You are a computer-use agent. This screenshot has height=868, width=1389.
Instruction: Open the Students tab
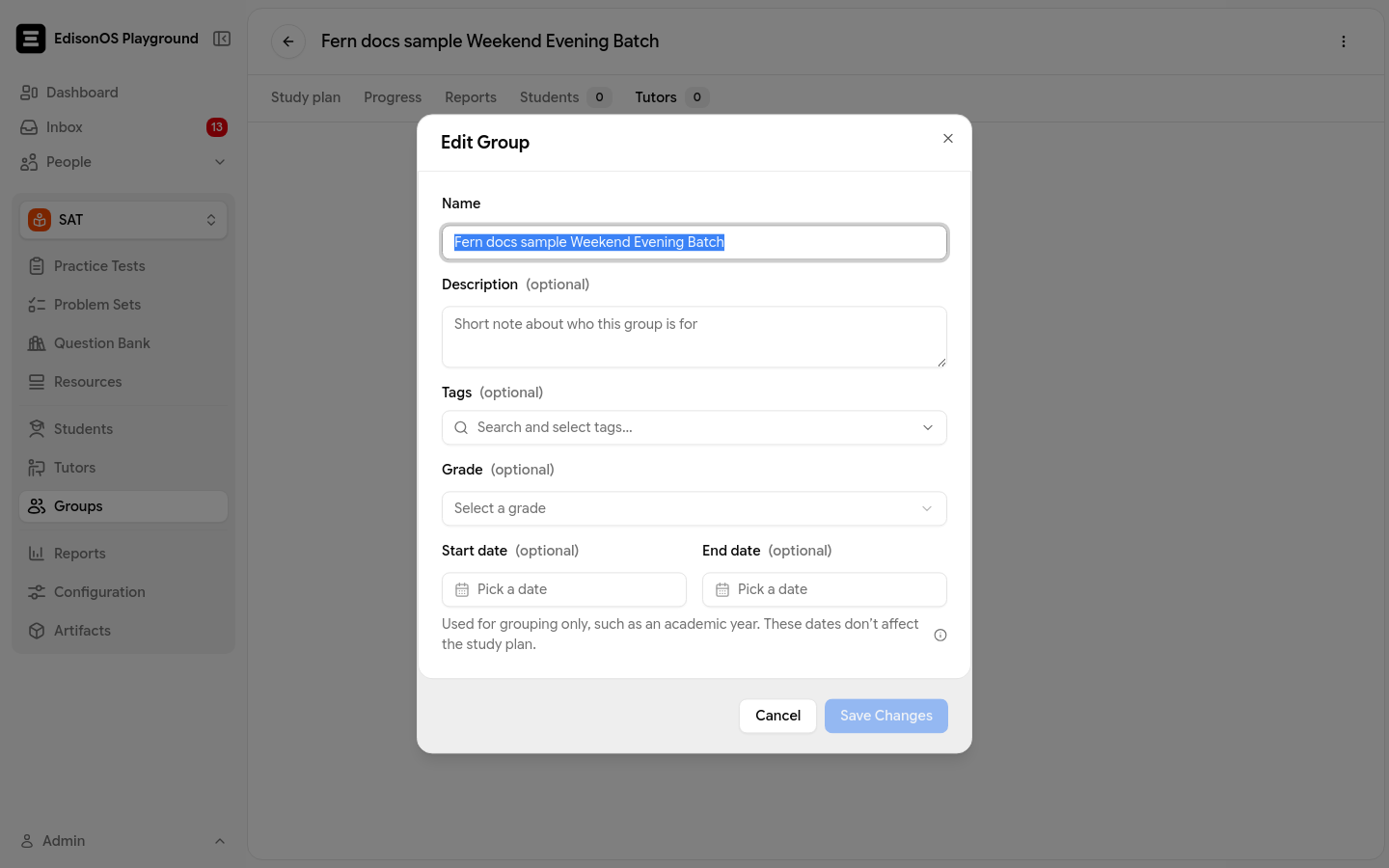coord(565,97)
